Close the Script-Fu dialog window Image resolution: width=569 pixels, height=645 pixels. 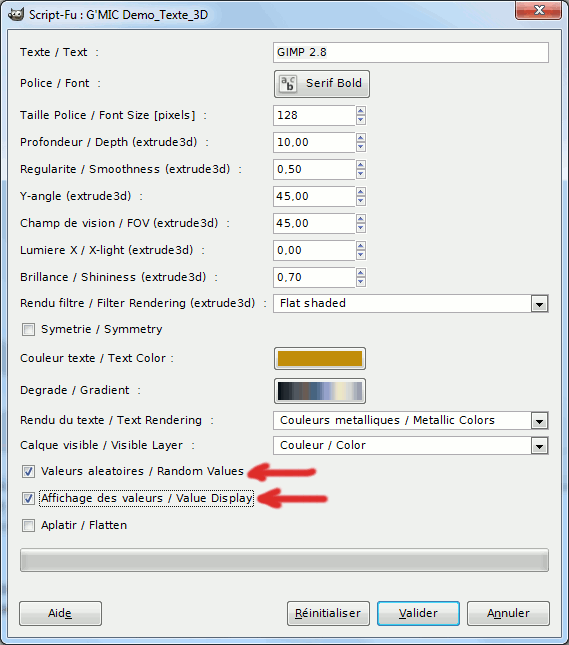coord(539,10)
